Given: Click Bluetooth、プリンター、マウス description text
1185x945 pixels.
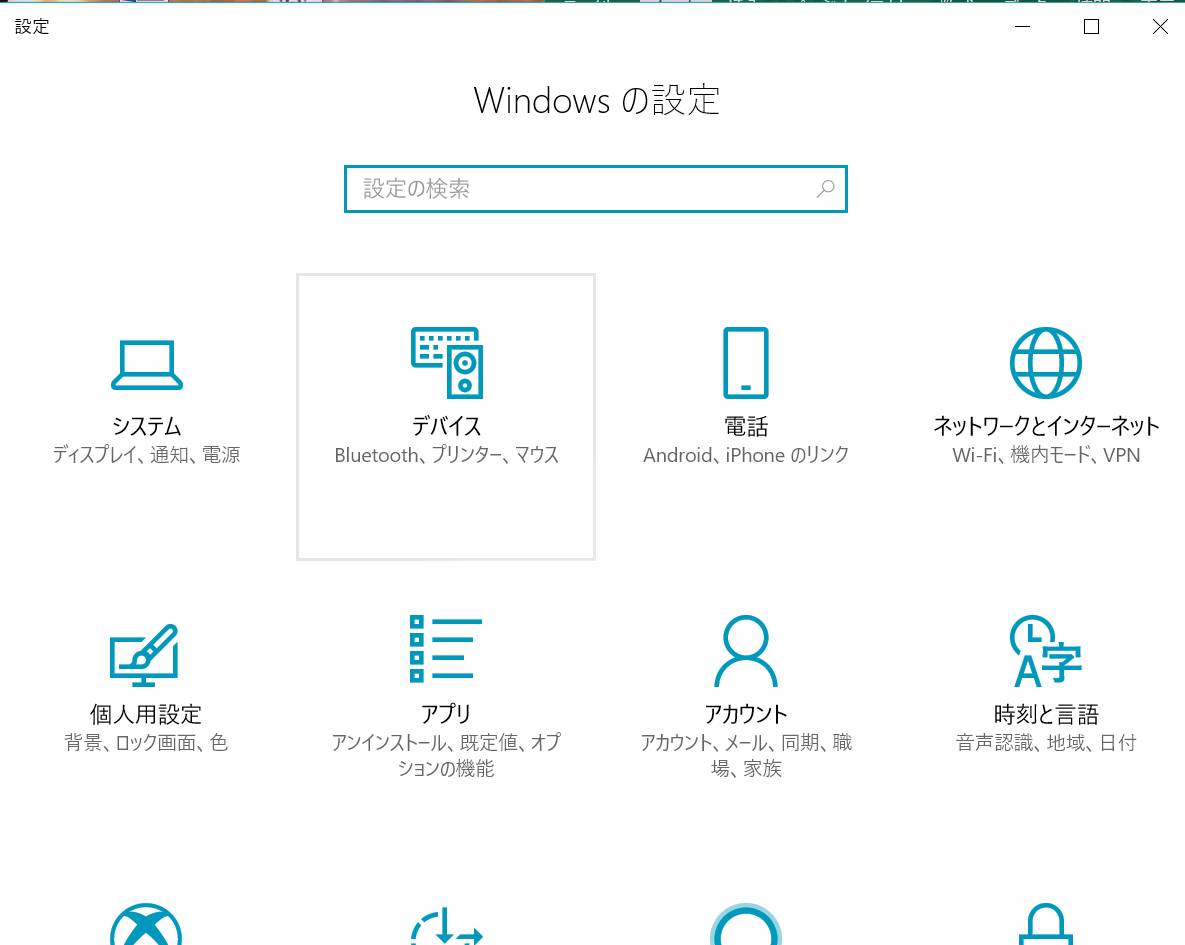Looking at the screenshot, I should [447, 455].
